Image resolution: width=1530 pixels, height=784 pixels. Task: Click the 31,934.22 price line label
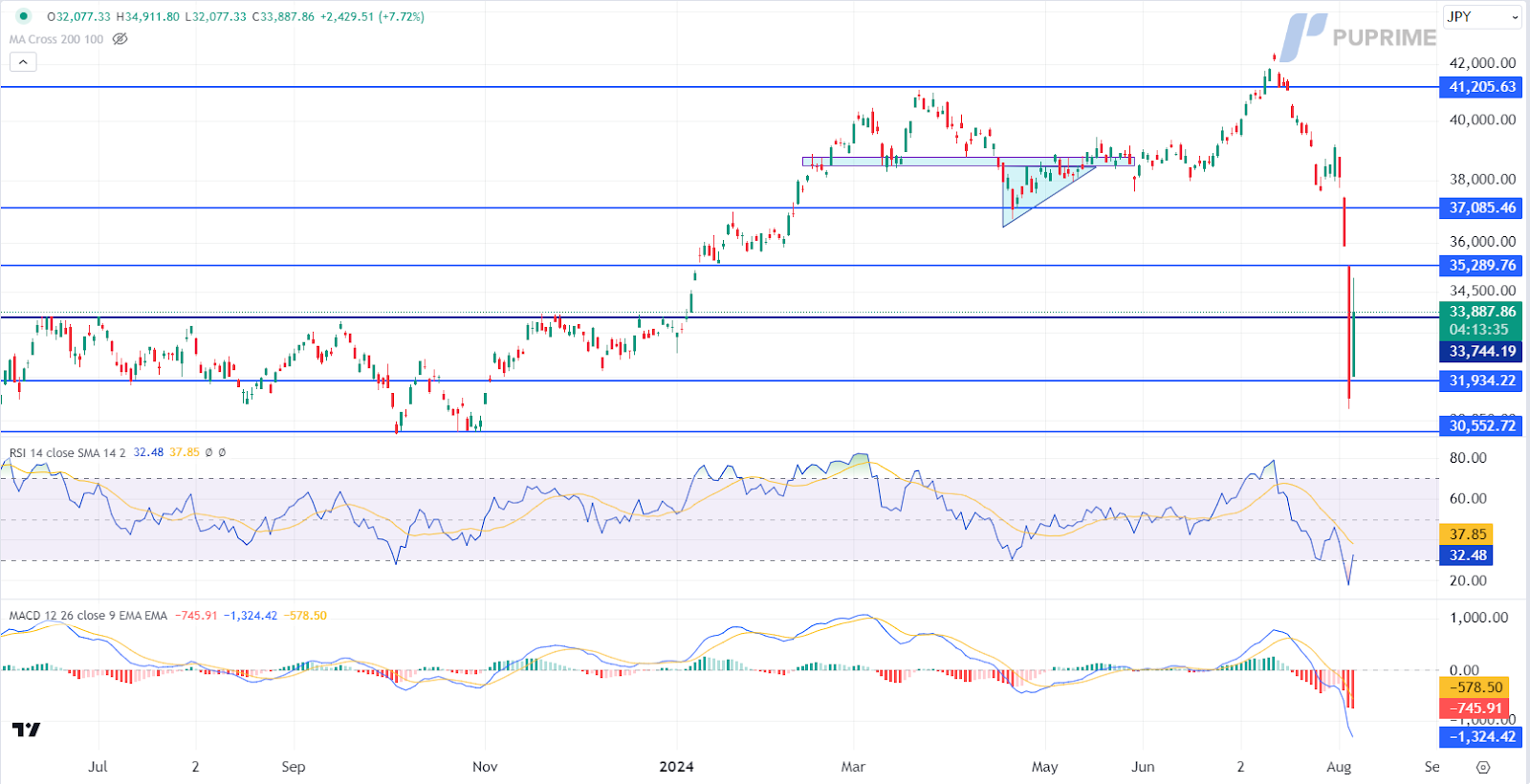(x=1480, y=381)
